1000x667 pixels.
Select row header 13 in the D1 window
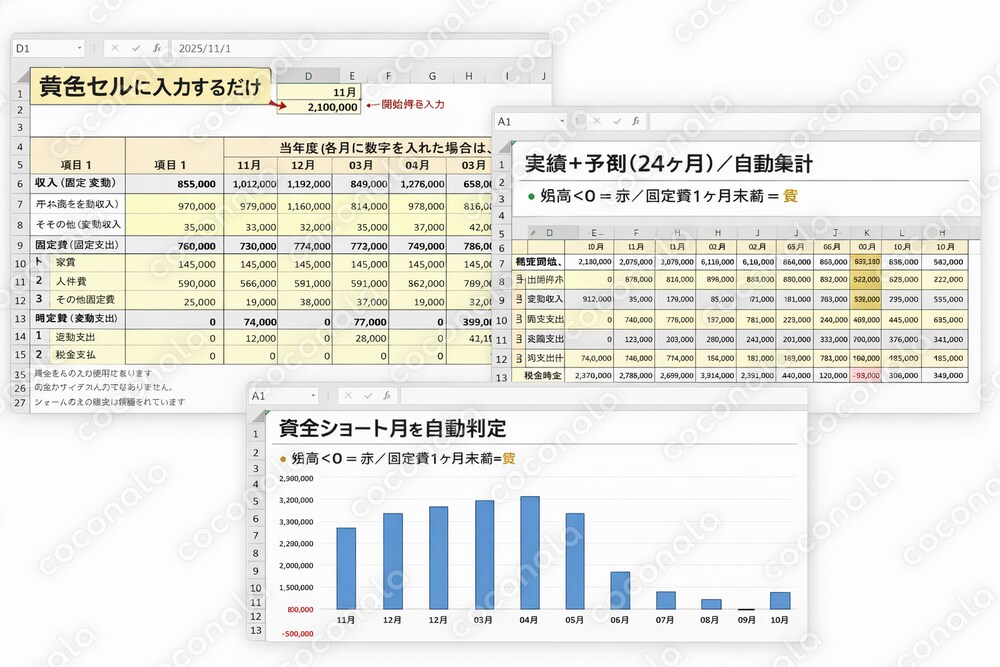20,319
